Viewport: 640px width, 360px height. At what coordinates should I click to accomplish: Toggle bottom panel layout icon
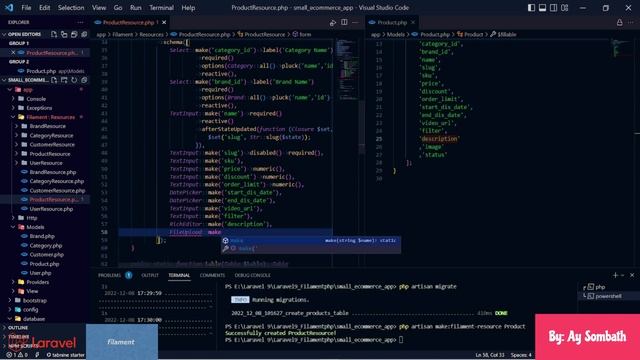tap(542, 8)
